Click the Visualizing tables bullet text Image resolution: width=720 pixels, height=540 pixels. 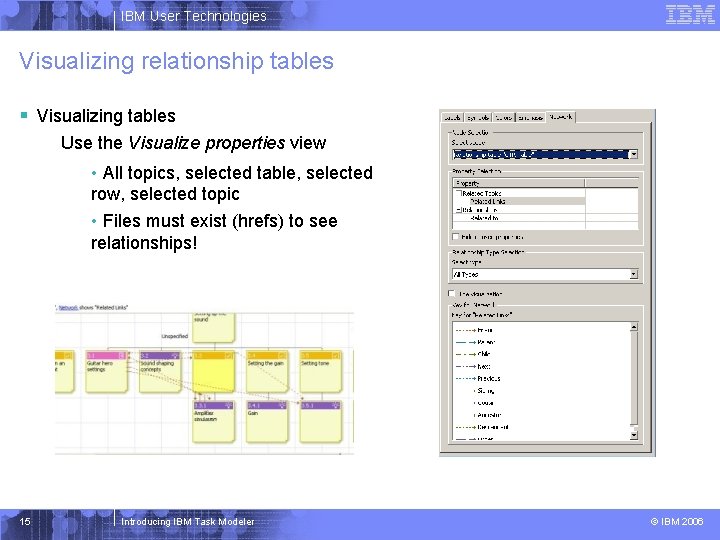(106, 116)
